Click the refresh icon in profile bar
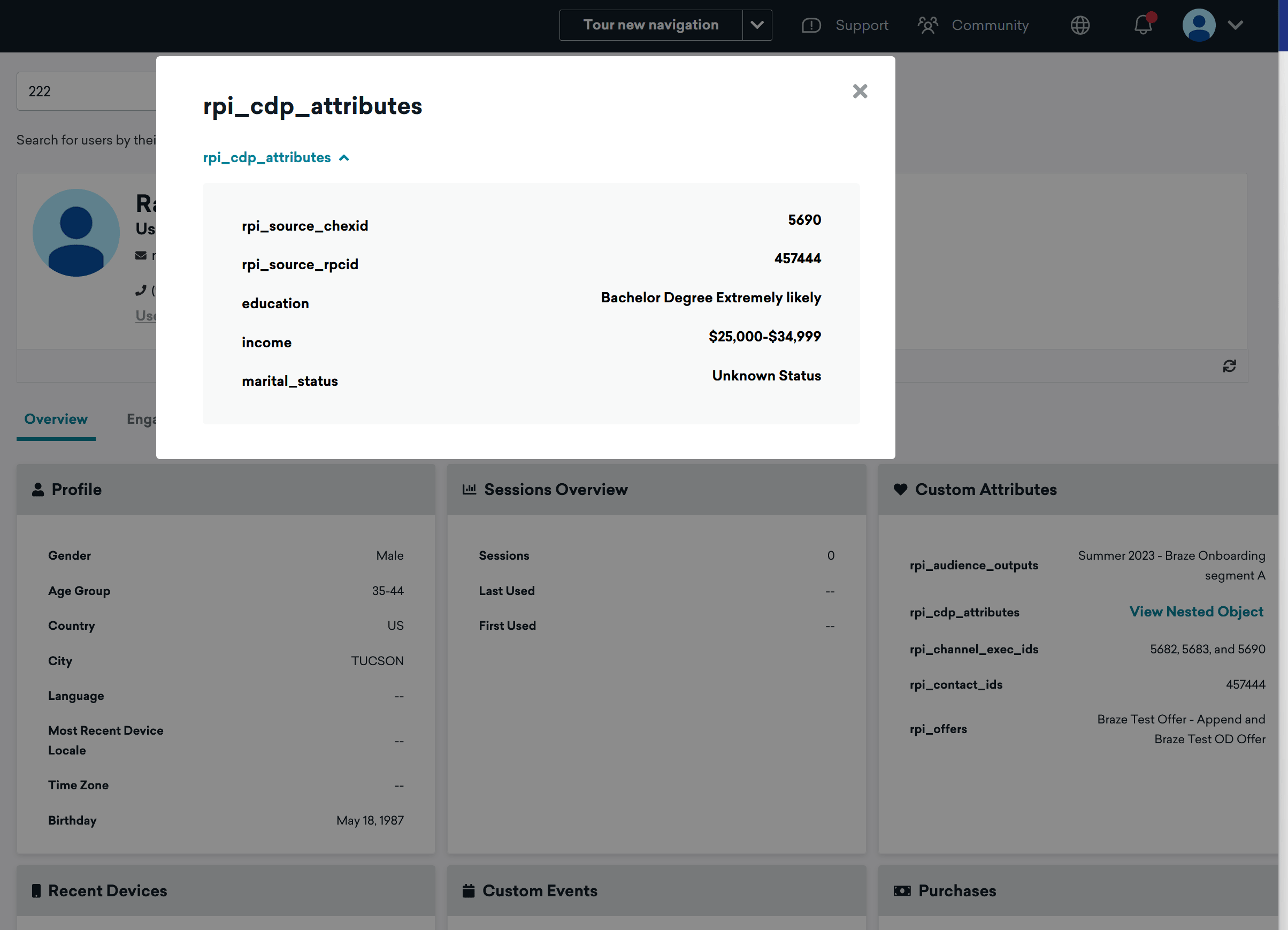 tap(1229, 366)
